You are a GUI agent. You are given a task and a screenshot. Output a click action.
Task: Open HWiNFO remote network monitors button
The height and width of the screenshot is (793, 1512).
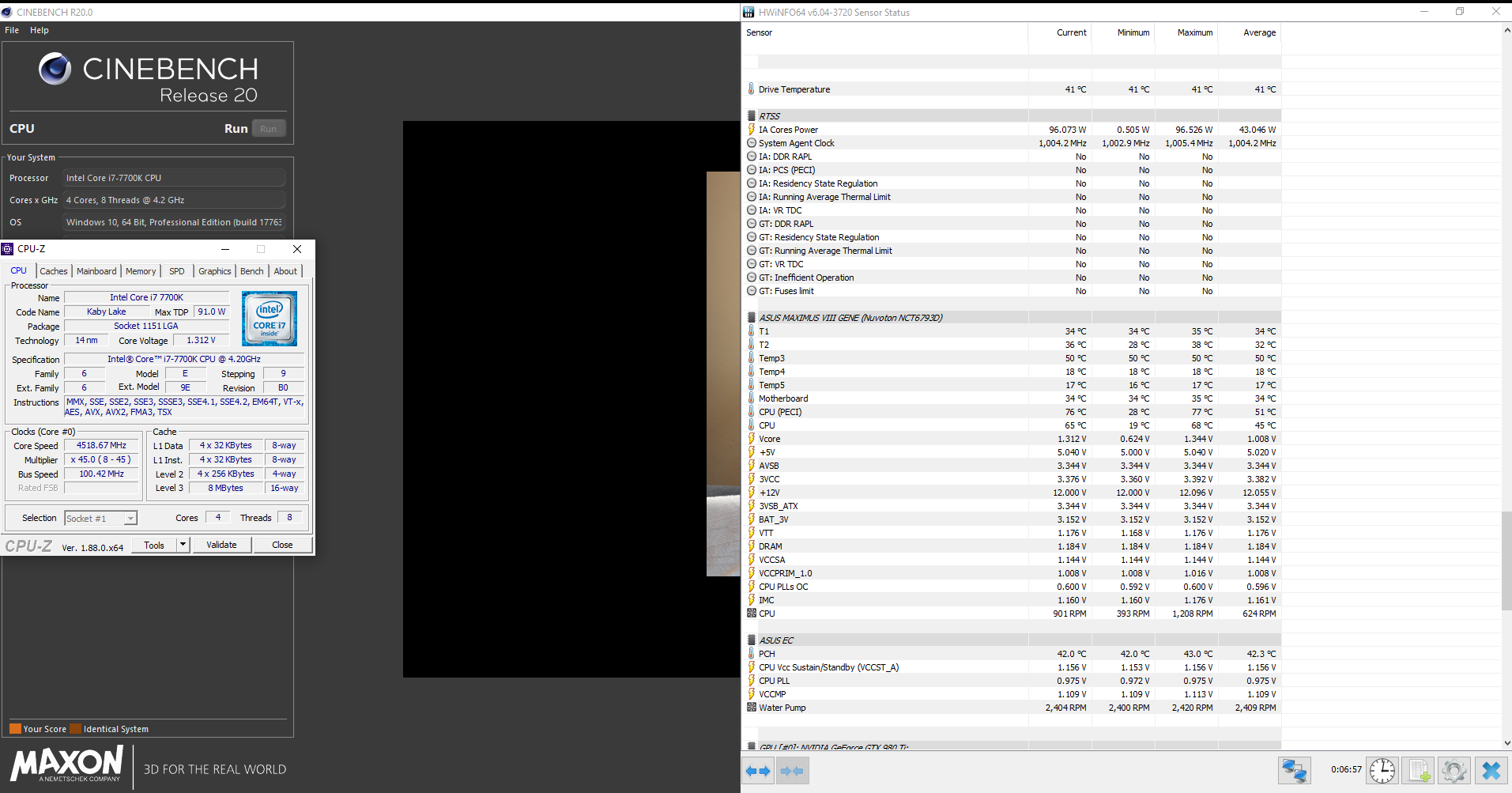click(x=1294, y=770)
